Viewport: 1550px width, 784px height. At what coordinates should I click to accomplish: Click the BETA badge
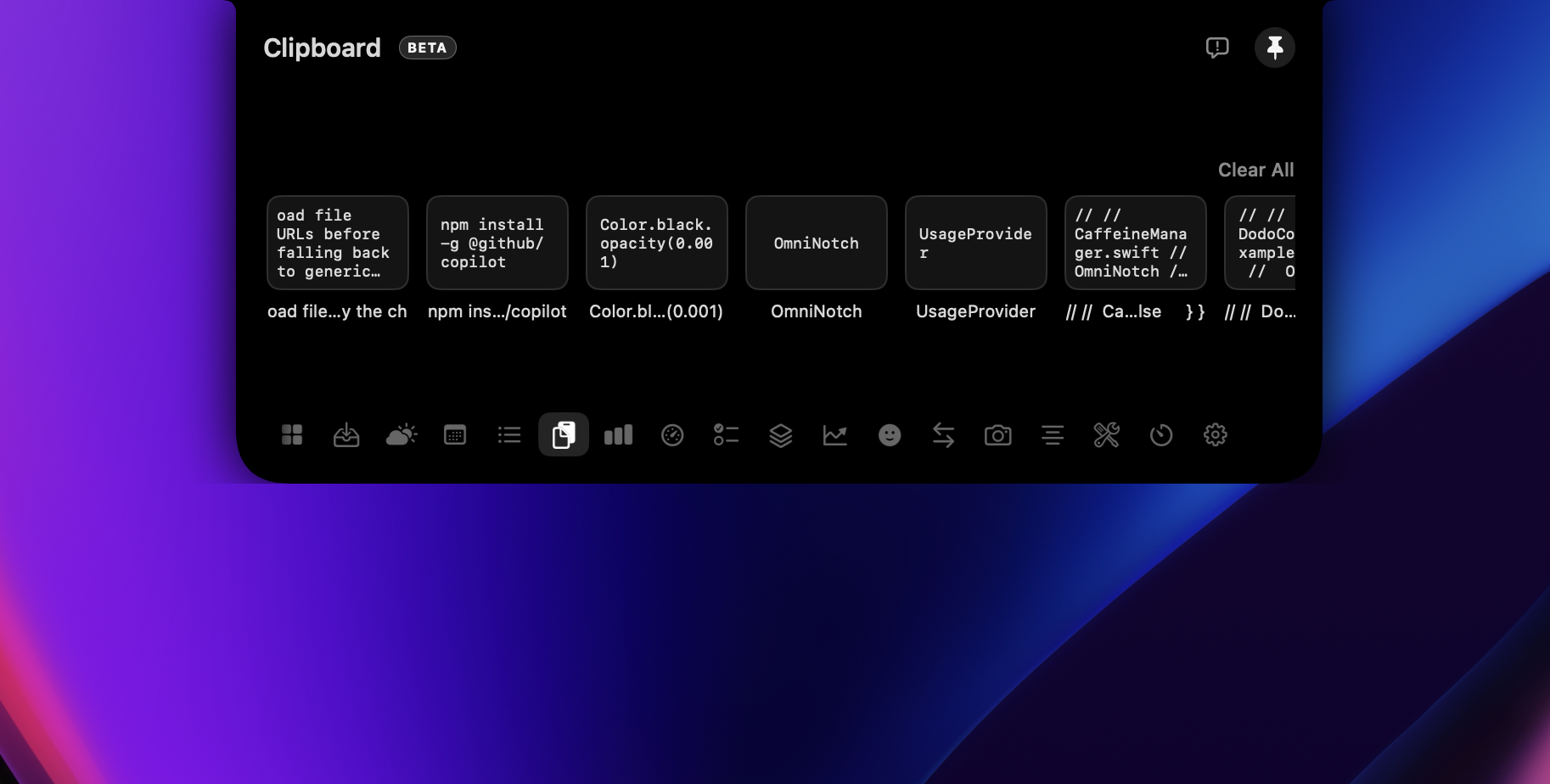click(428, 48)
